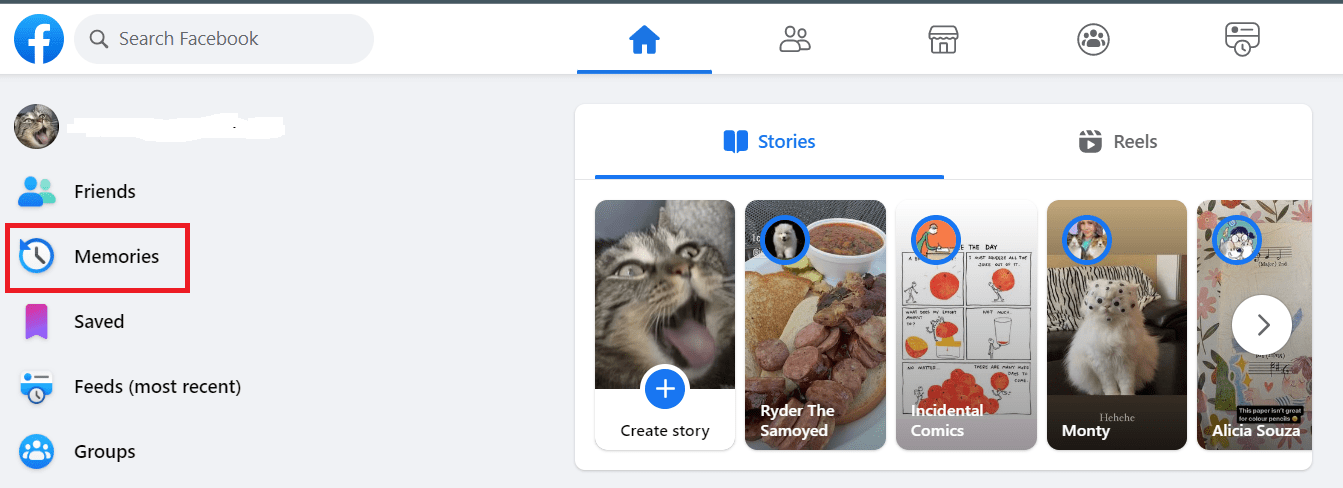The image size is (1343, 488).
Task: Open the Marketplace storefront icon
Action: 944,39
